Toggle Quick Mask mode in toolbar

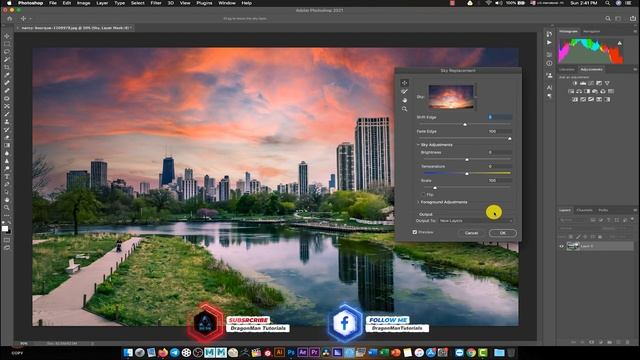tap(7, 240)
